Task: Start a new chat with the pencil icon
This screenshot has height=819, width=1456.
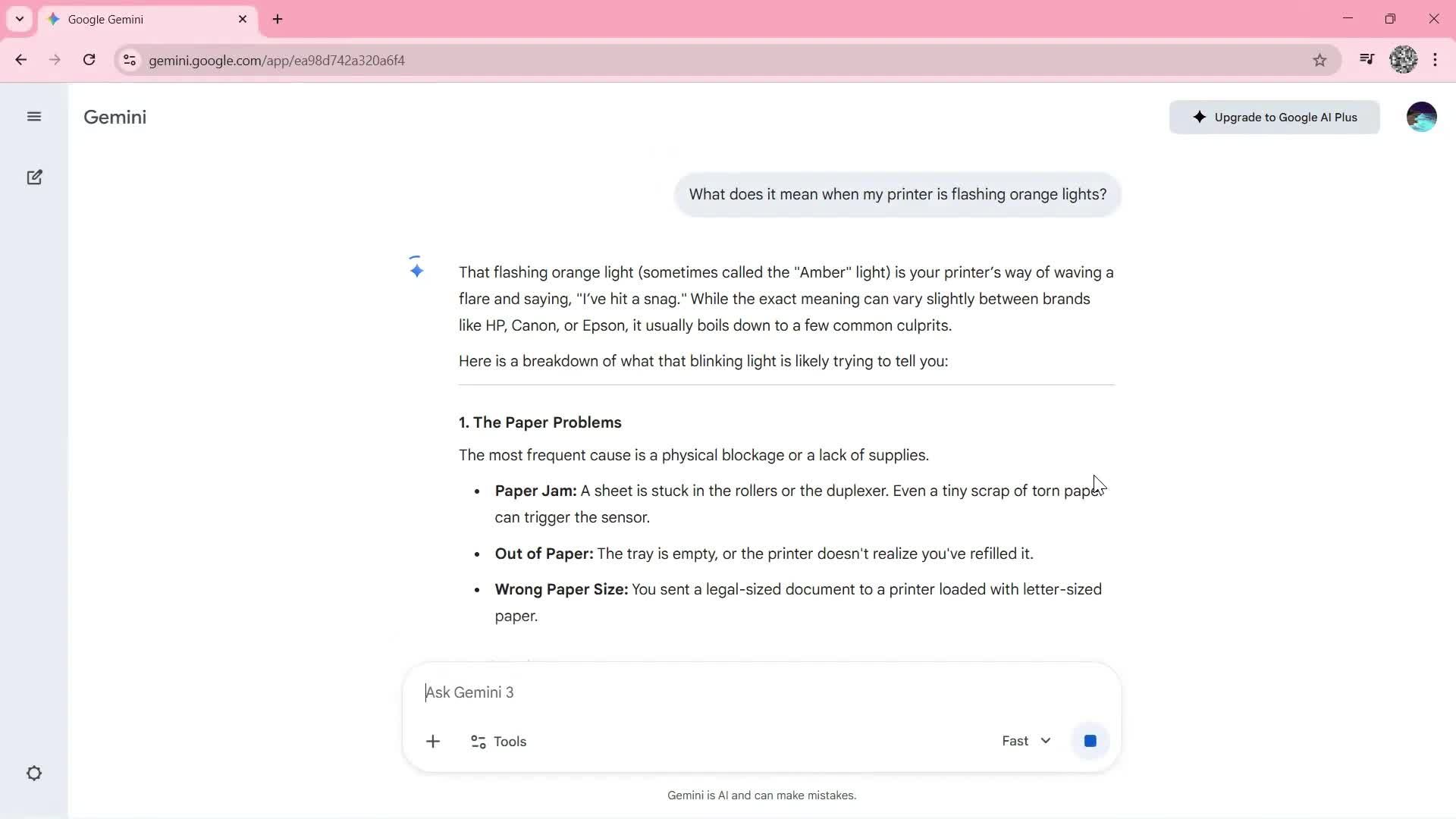Action: click(x=34, y=177)
